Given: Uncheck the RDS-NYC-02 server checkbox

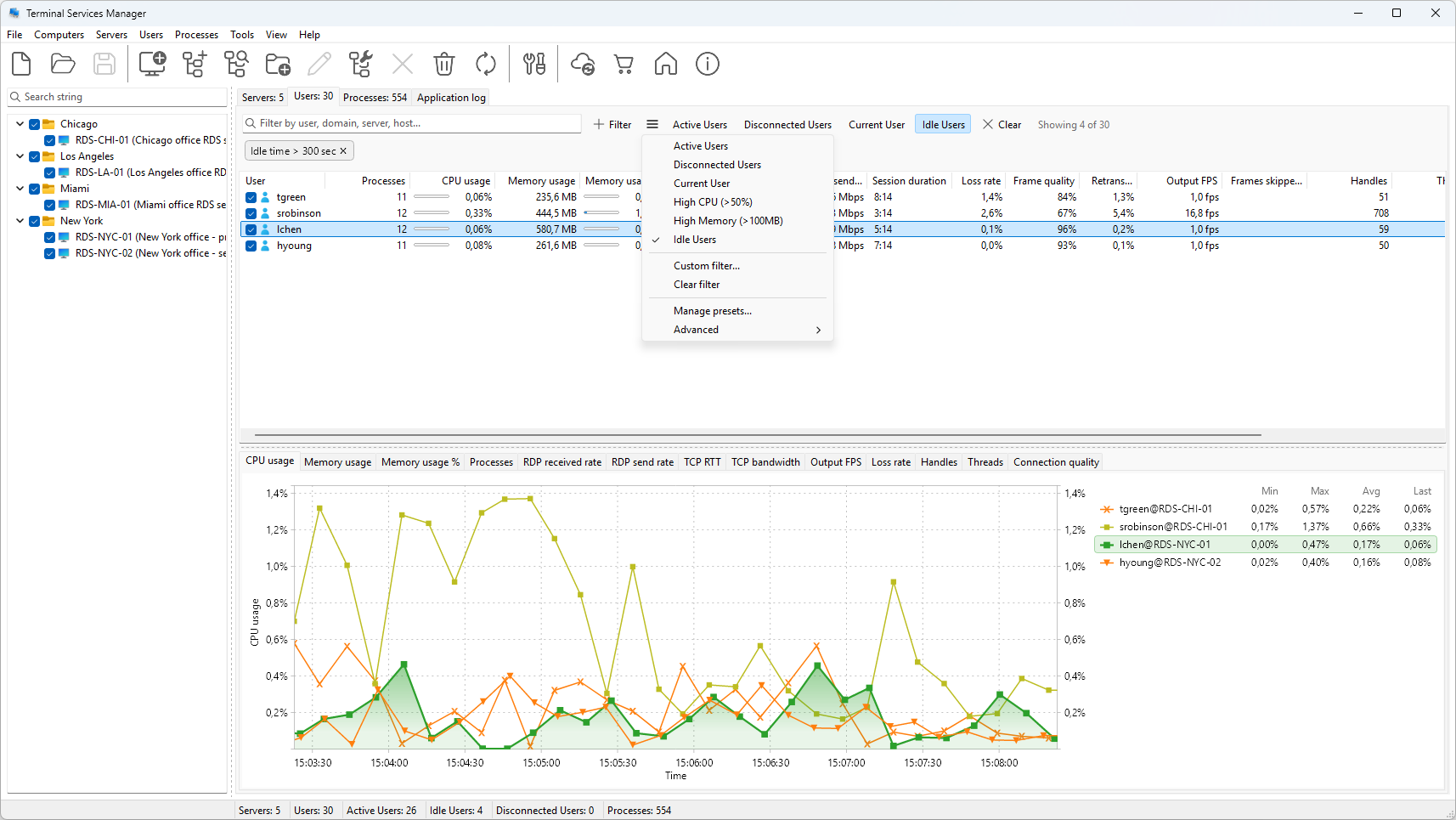Looking at the screenshot, I should 50,253.
